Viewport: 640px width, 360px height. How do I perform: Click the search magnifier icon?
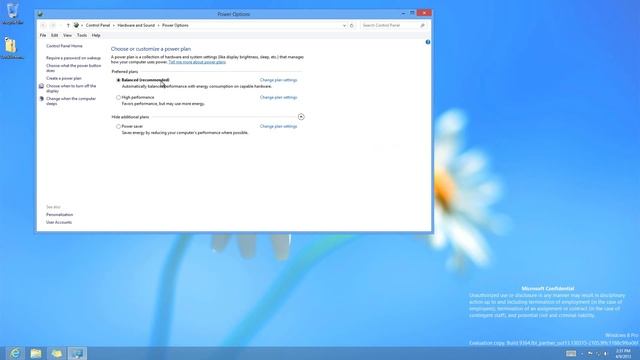(422, 25)
